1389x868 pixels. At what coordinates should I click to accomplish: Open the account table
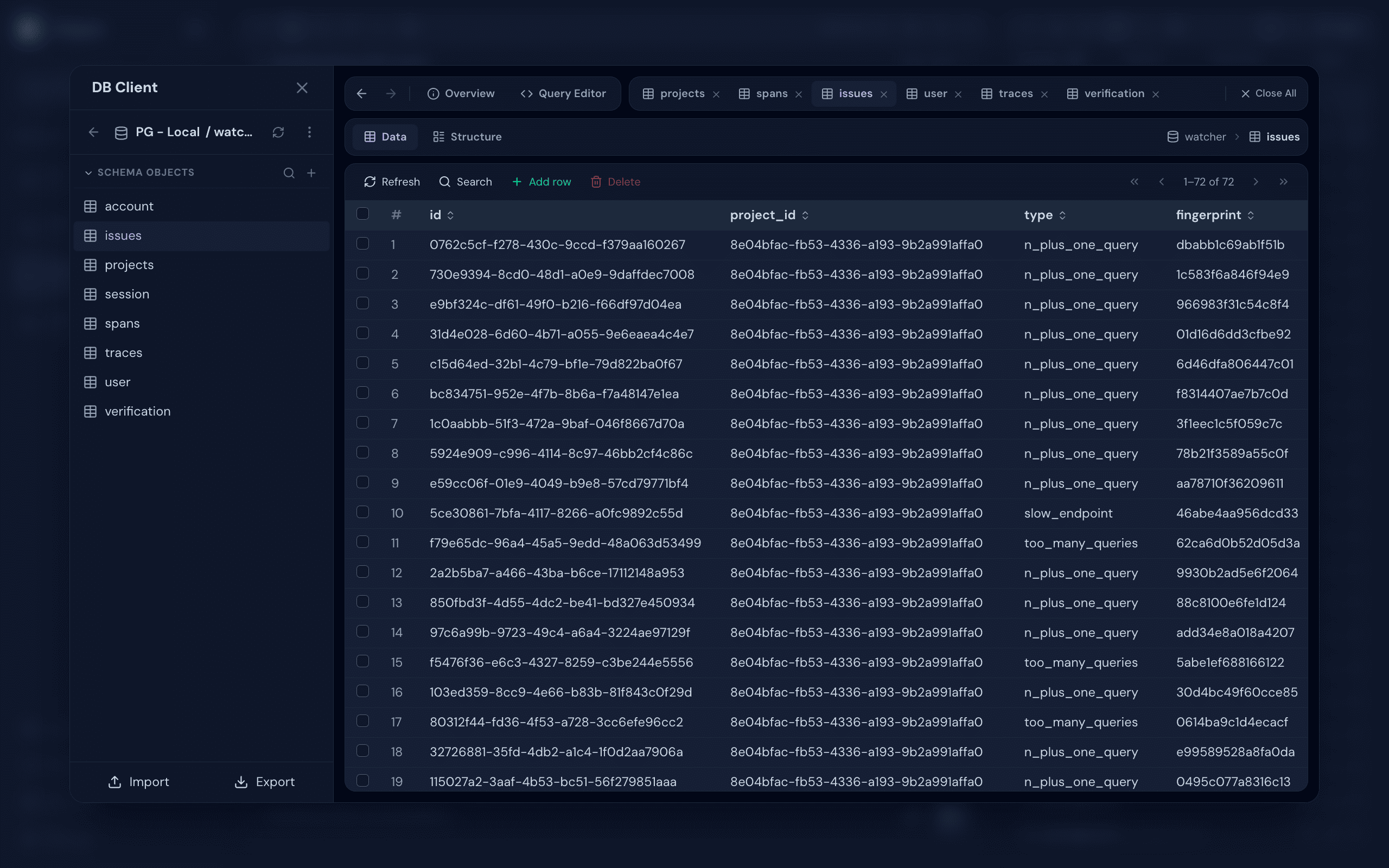(201, 206)
